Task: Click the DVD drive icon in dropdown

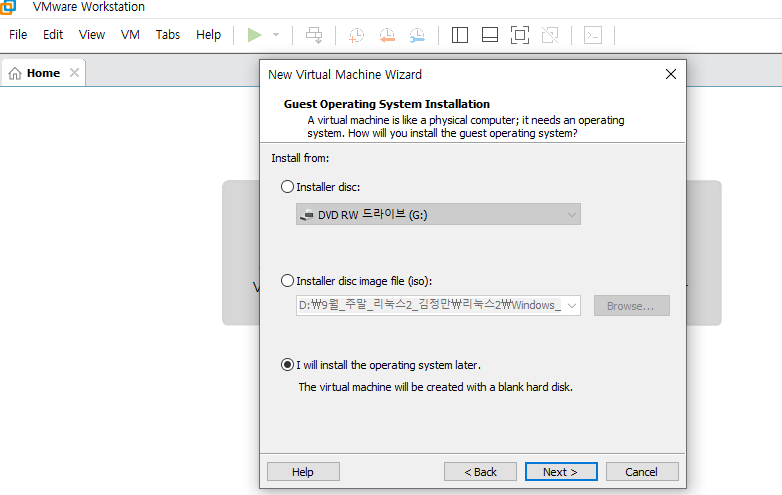Action: click(306, 215)
